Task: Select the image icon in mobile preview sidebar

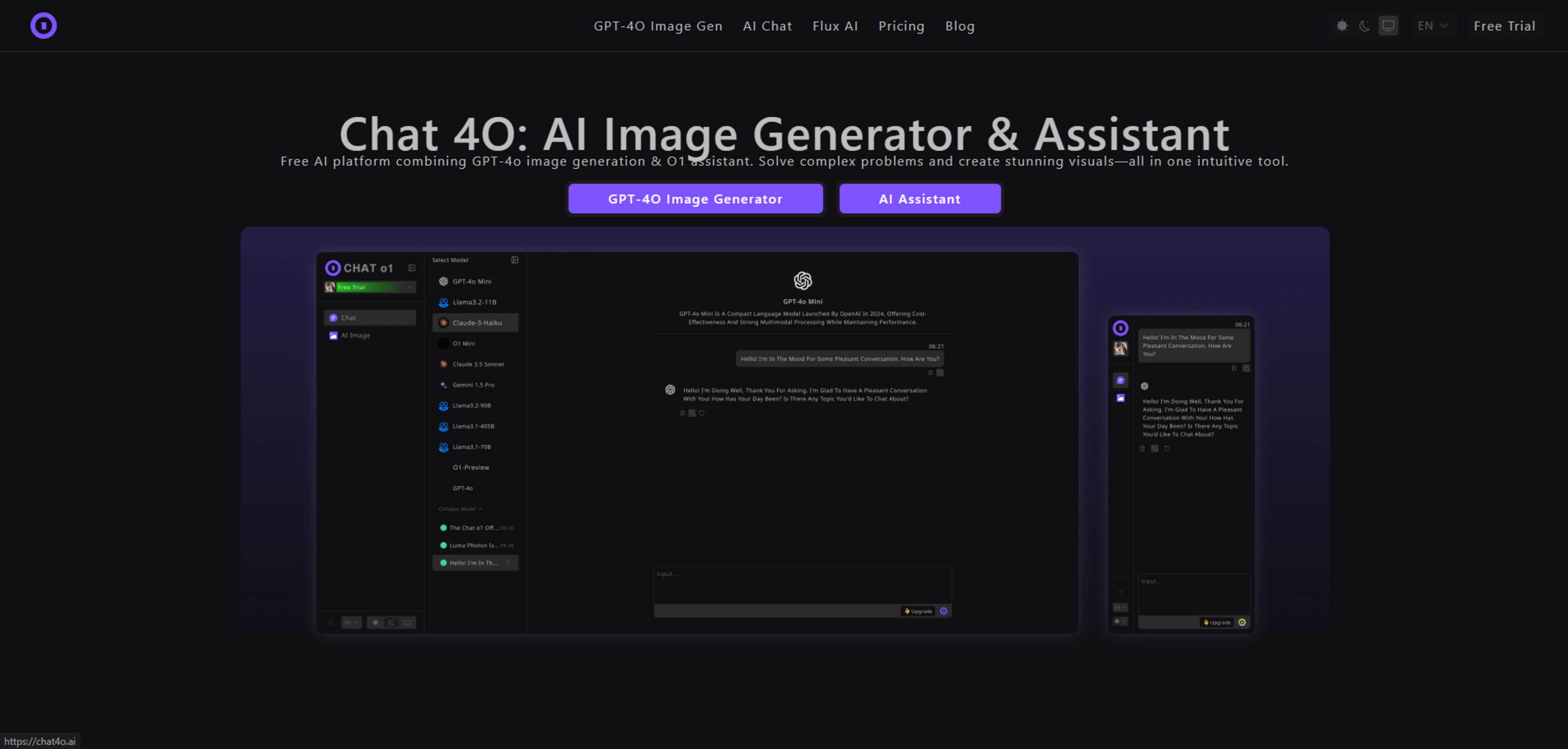Action: point(1120,398)
